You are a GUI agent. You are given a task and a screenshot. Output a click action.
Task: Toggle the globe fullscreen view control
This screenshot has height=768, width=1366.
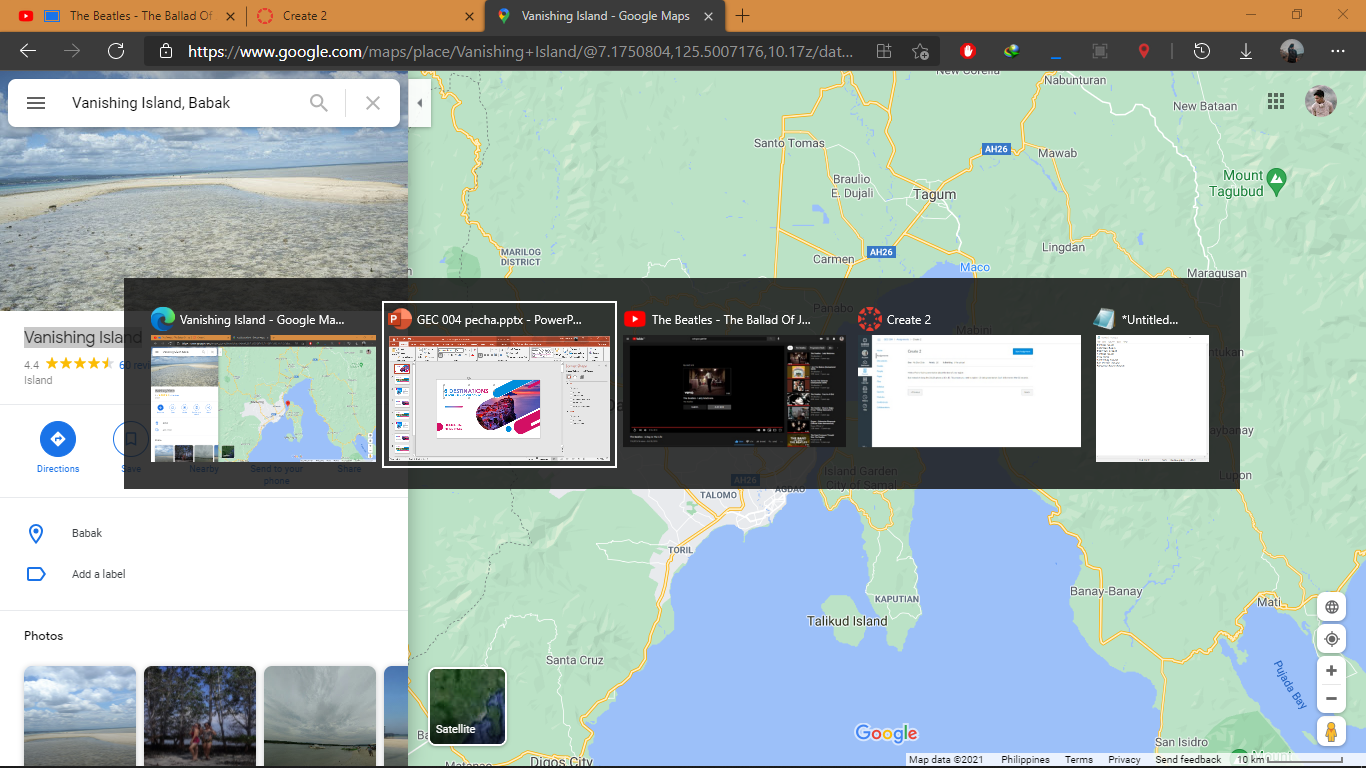click(1331, 606)
